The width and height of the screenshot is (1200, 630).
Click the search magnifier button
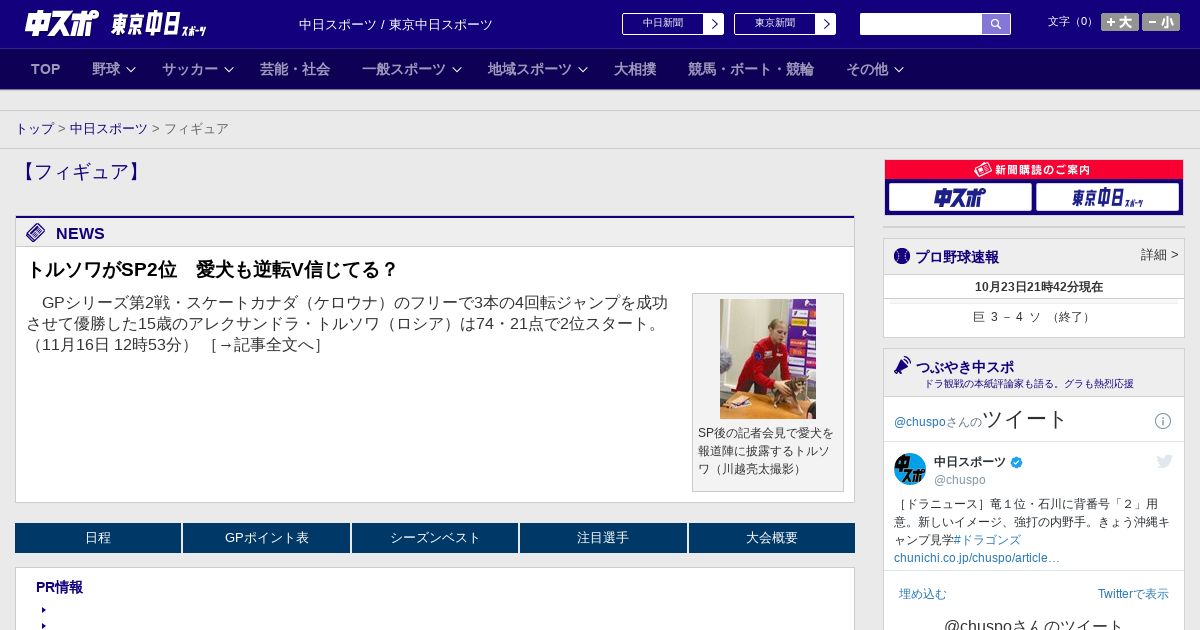tap(996, 24)
